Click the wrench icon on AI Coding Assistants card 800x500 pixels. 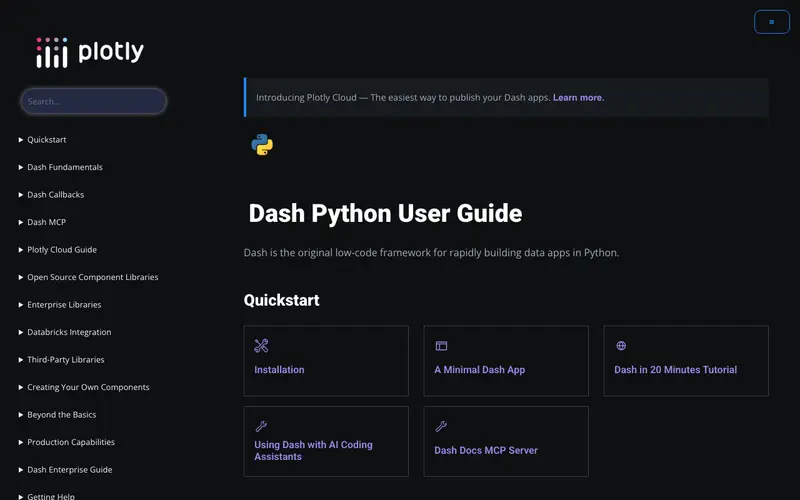tap(261, 426)
